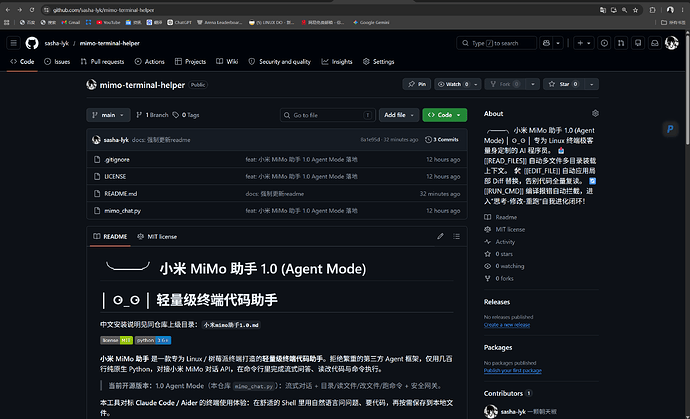Switch to the Projects tab
The width and height of the screenshot is (690, 419).
(191, 62)
